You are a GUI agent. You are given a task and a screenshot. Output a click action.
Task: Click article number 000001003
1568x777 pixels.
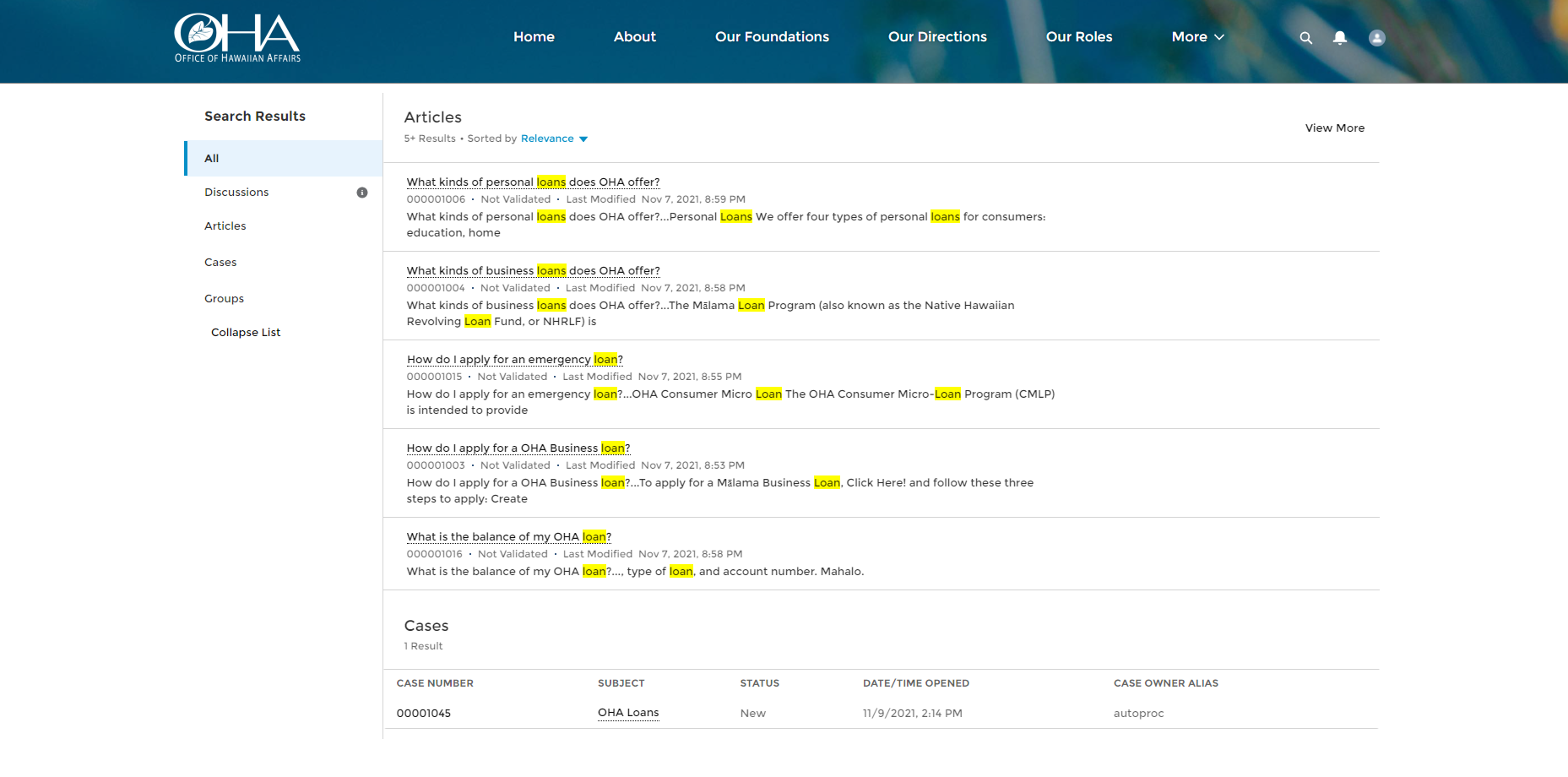pos(436,465)
